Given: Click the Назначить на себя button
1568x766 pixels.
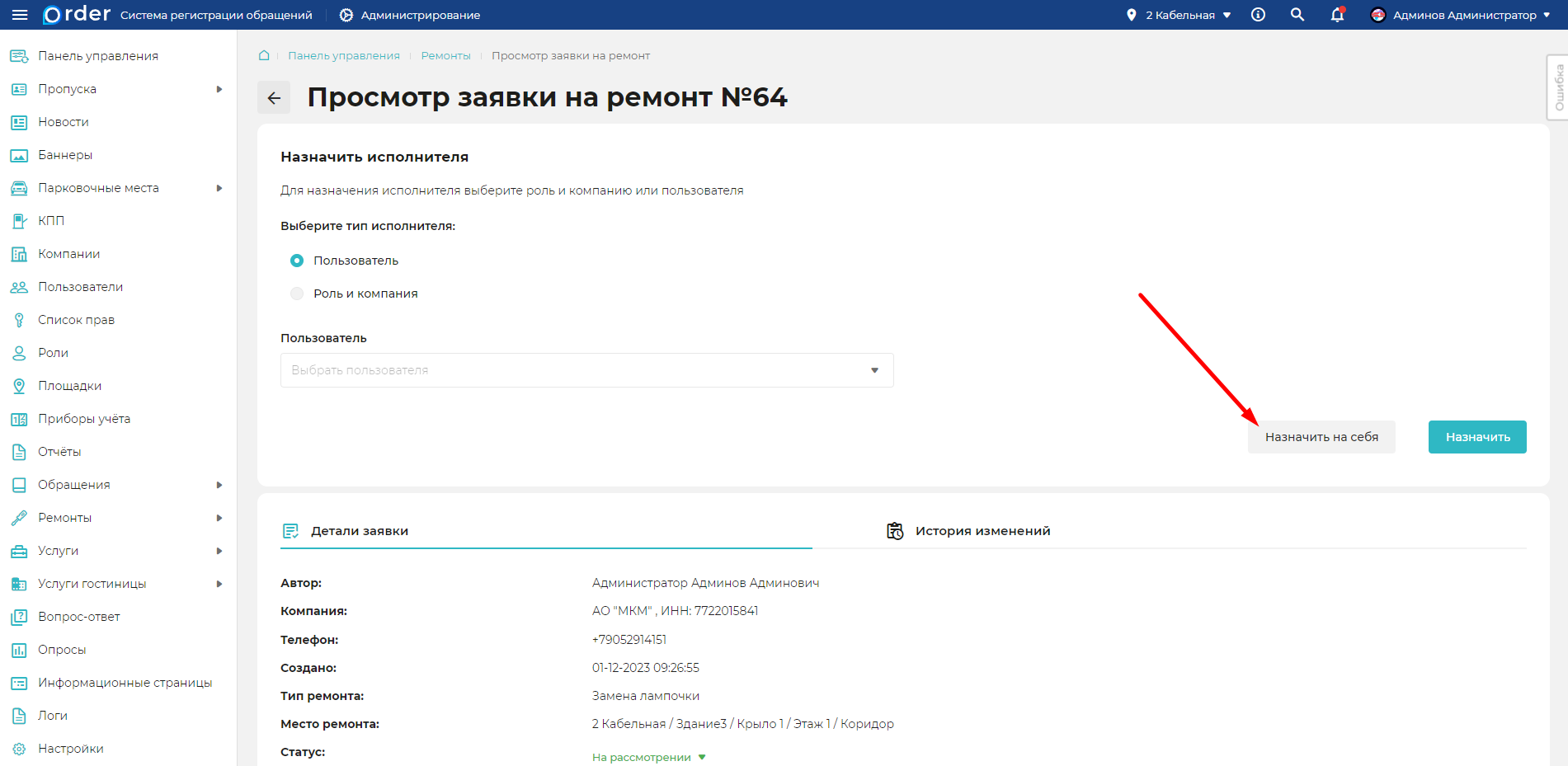Looking at the screenshot, I should click(1321, 436).
